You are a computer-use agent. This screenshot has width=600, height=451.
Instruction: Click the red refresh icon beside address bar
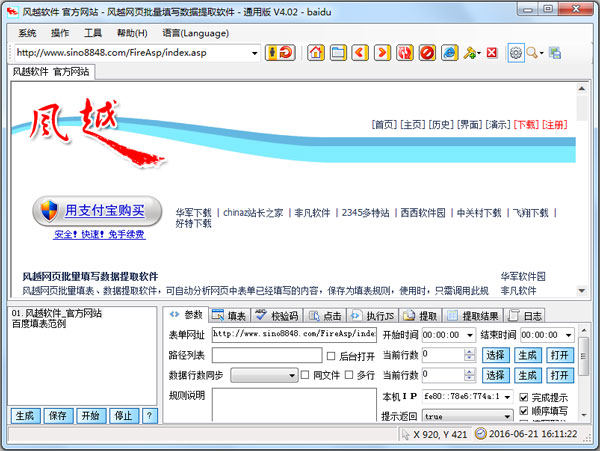coord(287,52)
